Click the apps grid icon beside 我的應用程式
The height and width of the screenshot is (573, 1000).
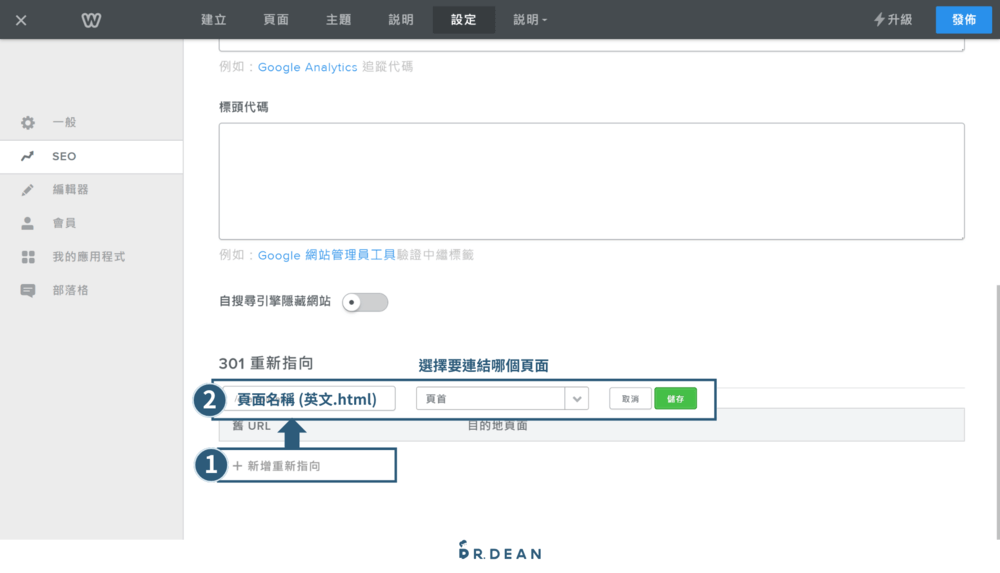[x=28, y=257]
